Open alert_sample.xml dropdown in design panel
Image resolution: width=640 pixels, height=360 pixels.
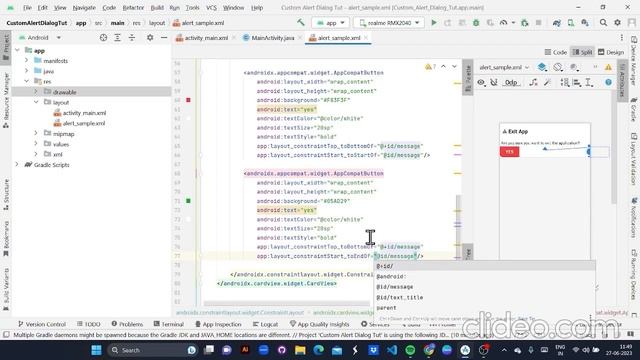(504, 67)
